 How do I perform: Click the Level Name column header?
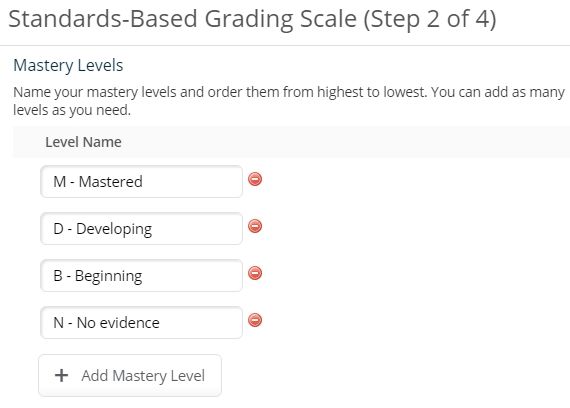click(x=83, y=142)
